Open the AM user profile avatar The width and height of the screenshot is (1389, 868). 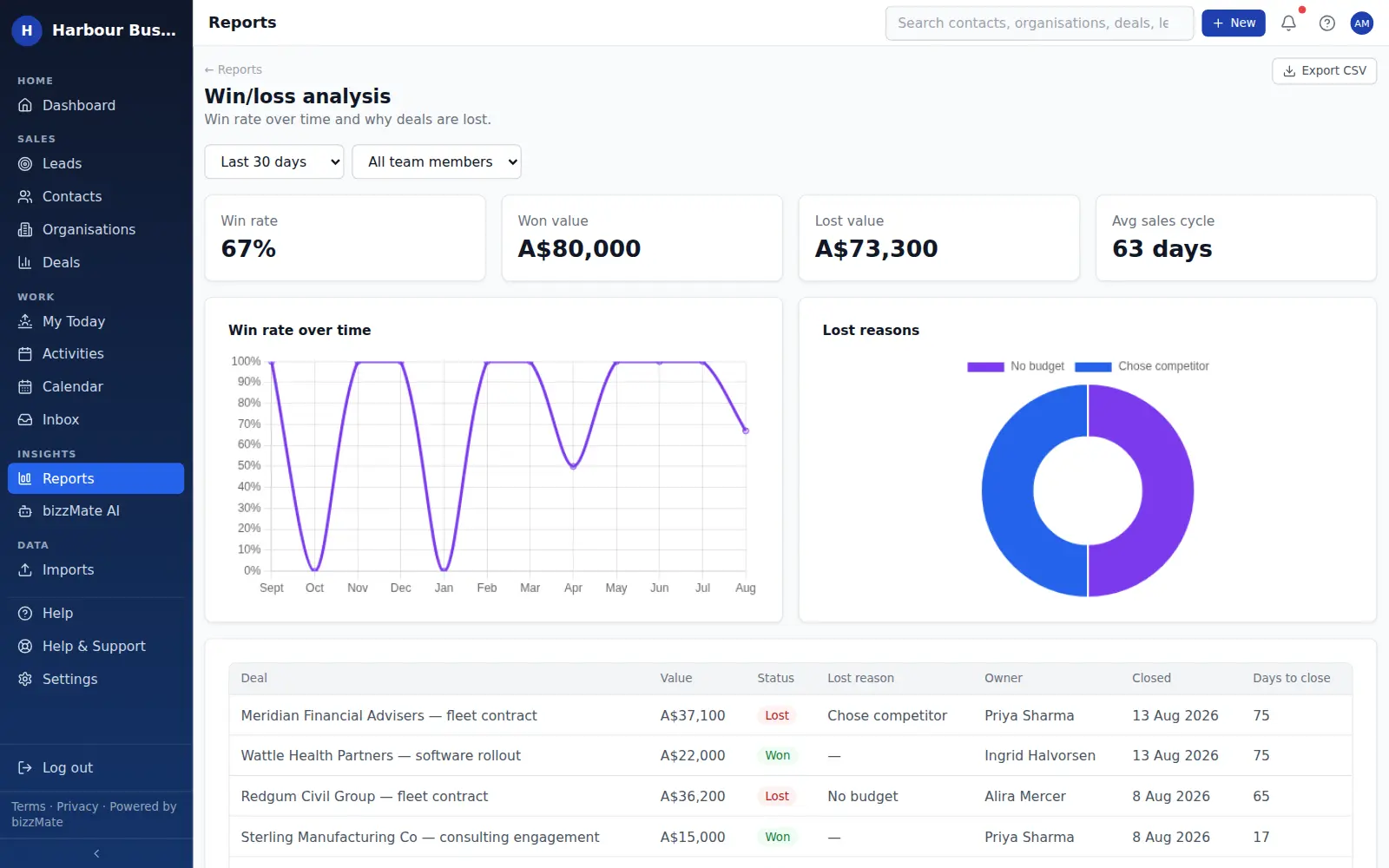[1362, 23]
